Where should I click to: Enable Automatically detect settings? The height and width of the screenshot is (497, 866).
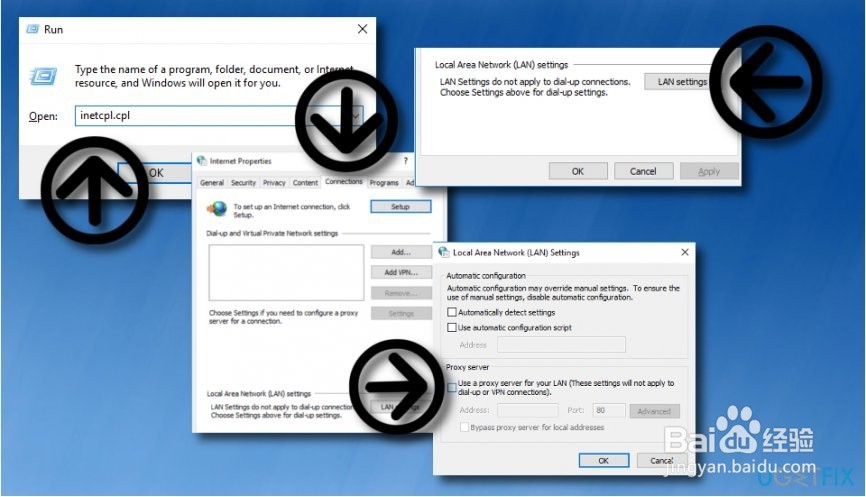[x=452, y=312]
